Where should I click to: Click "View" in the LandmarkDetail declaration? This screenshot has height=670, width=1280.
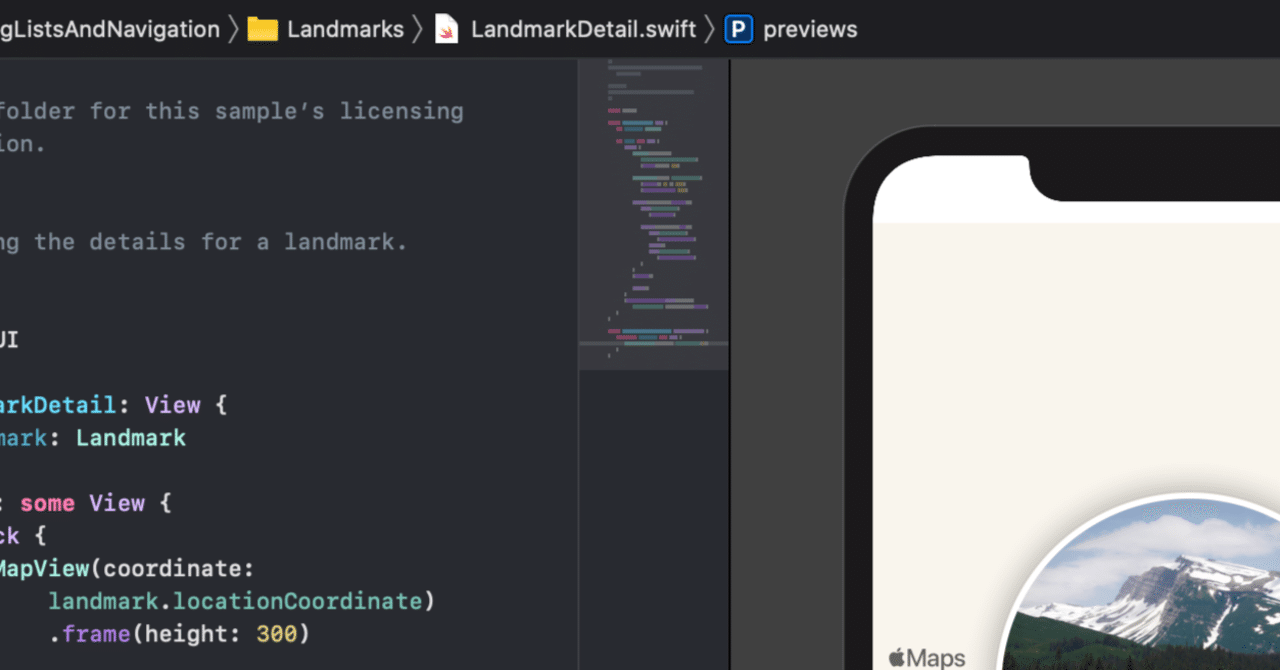(x=172, y=404)
